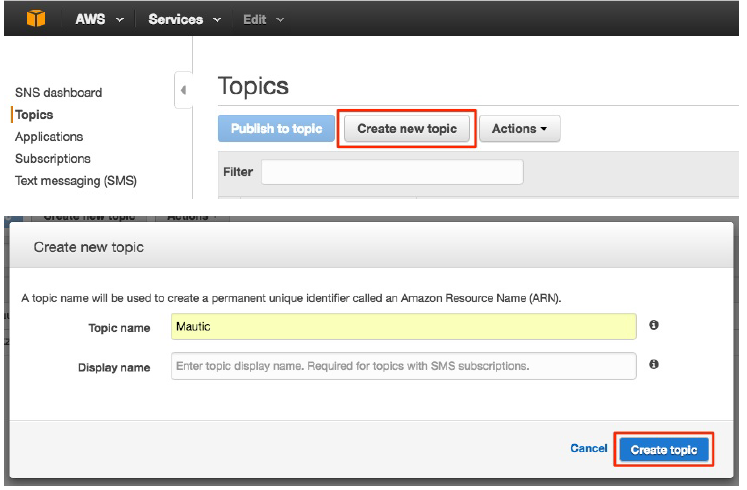Select Topics in the sidebar
The image size is (747, 490).
[x=34, y=114]
